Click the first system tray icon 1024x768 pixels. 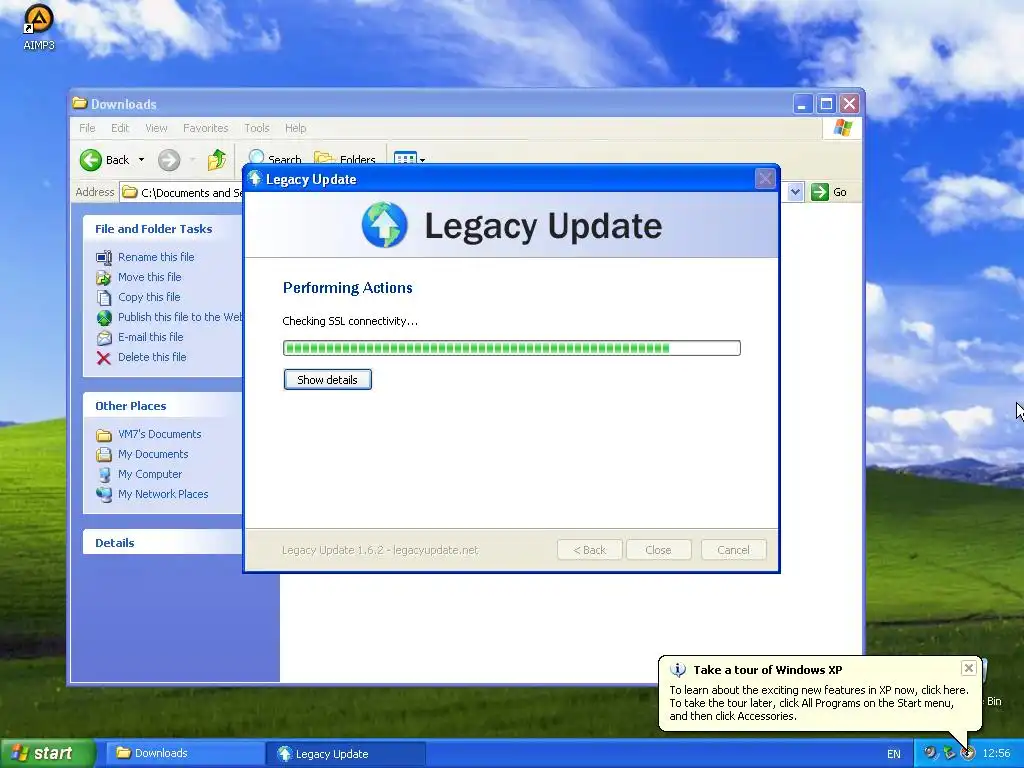point(929,753)
